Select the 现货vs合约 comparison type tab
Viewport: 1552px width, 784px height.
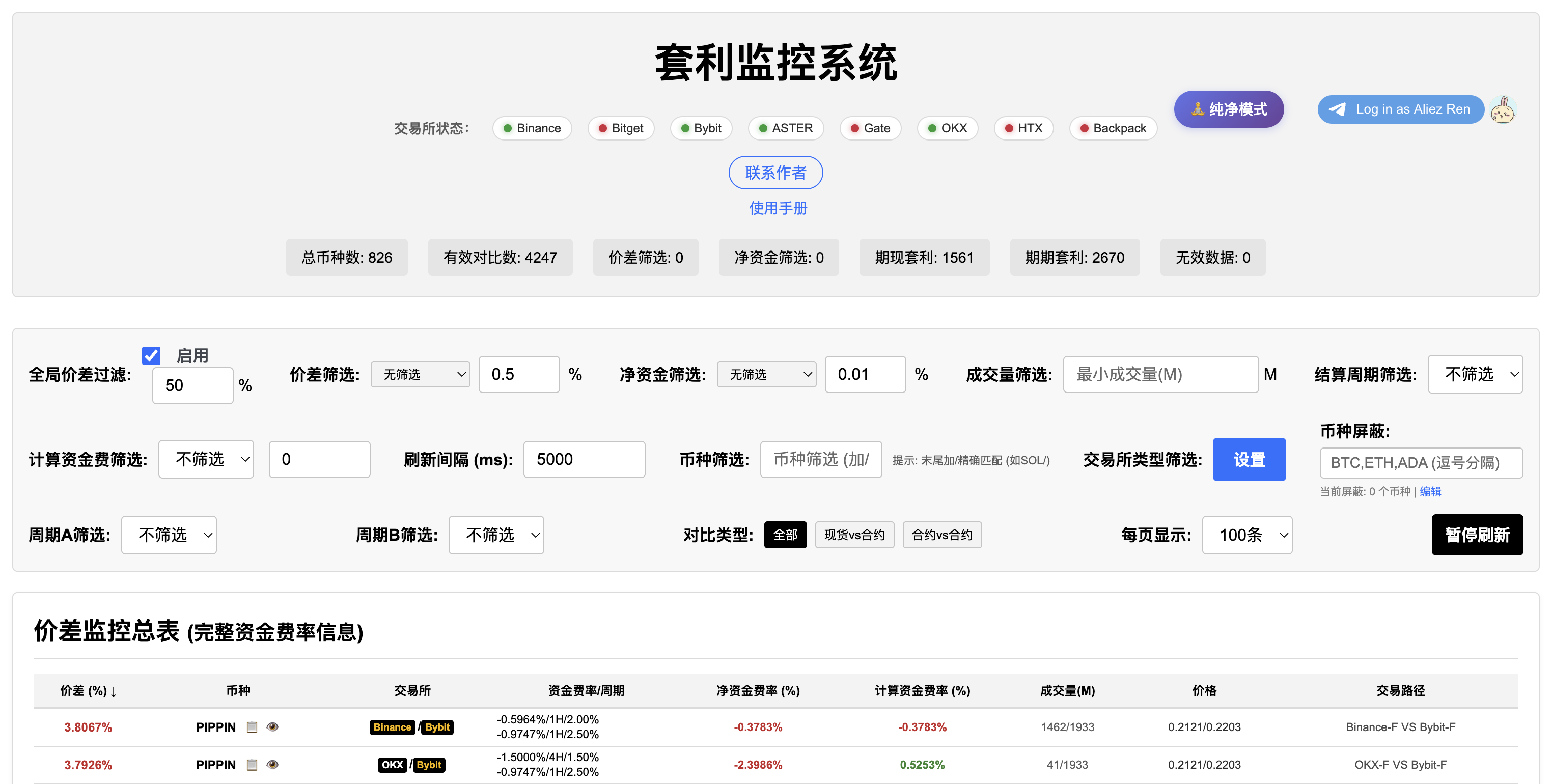pos(854,535)
